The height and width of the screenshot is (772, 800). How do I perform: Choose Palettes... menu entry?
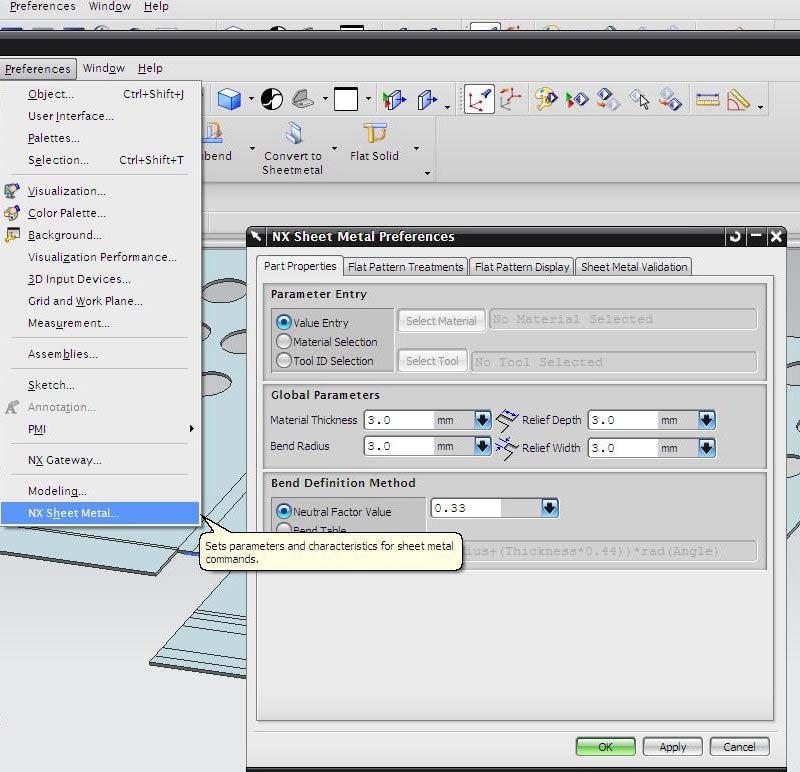click(x=100, y=138)
